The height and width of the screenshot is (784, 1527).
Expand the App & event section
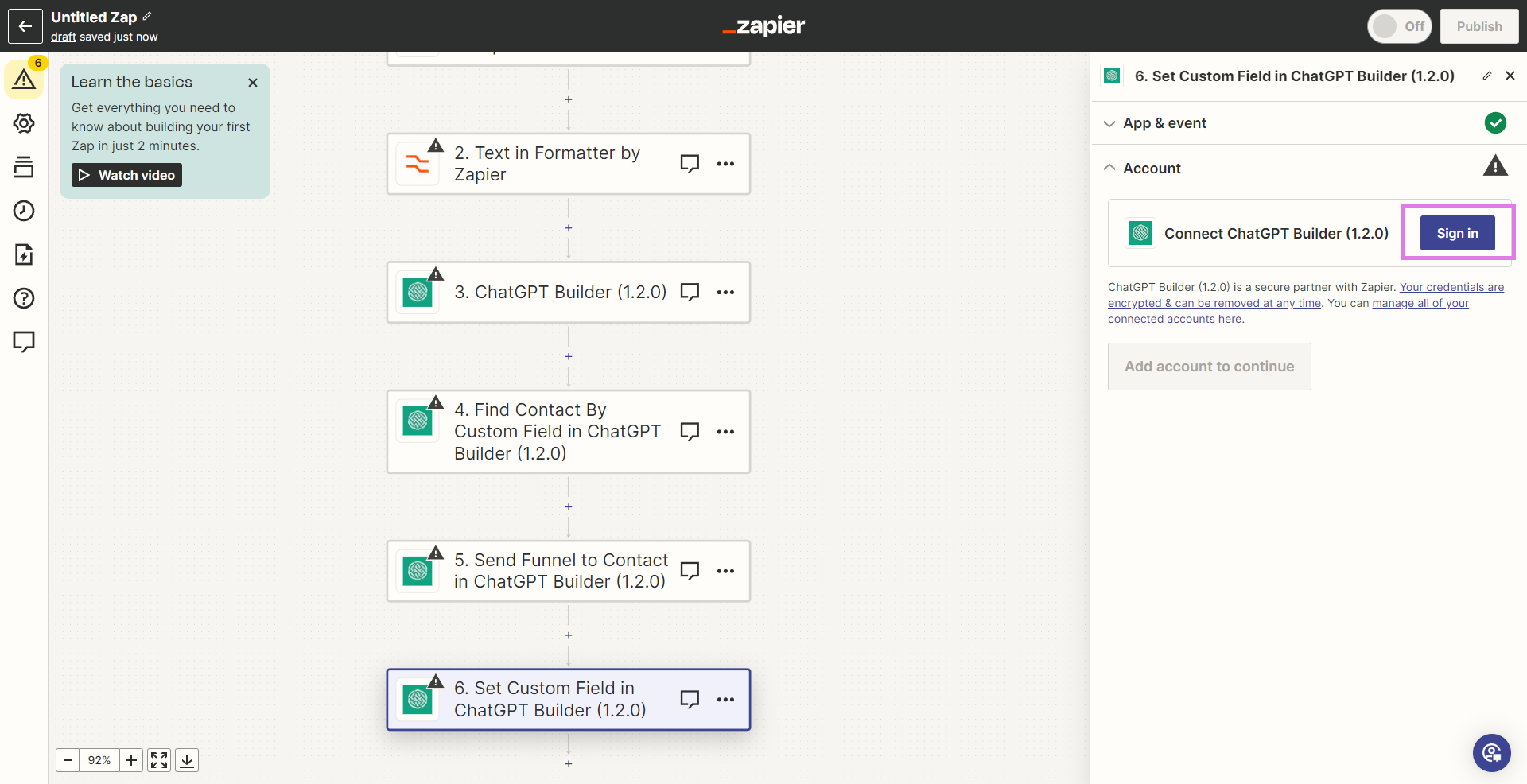coord(1308,123)
